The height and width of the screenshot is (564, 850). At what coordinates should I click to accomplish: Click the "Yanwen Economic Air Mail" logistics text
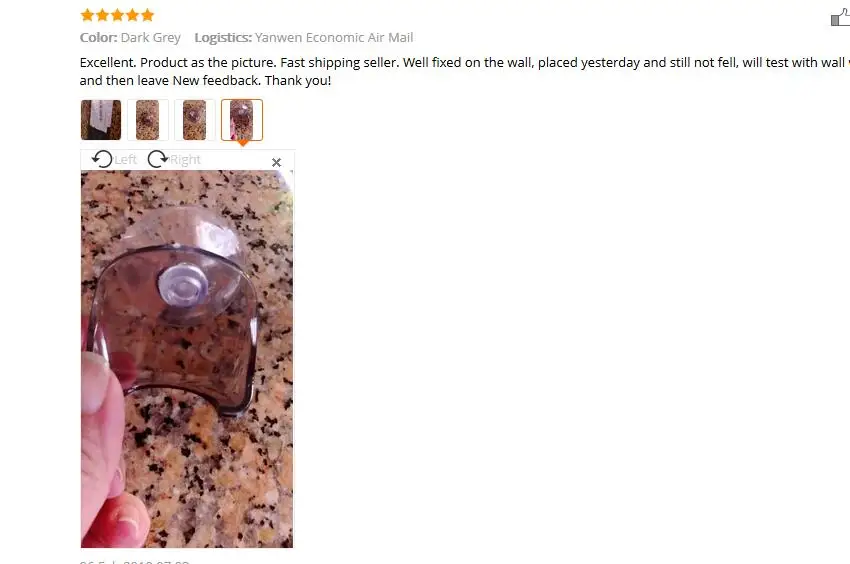tap(334, 37)
